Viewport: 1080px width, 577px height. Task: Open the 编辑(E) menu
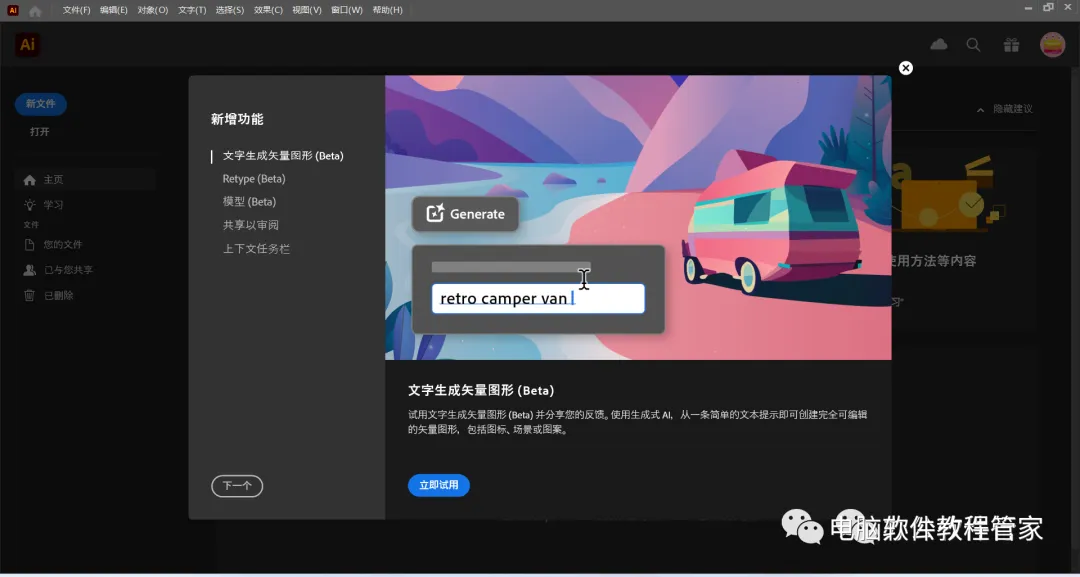point(114,10)
